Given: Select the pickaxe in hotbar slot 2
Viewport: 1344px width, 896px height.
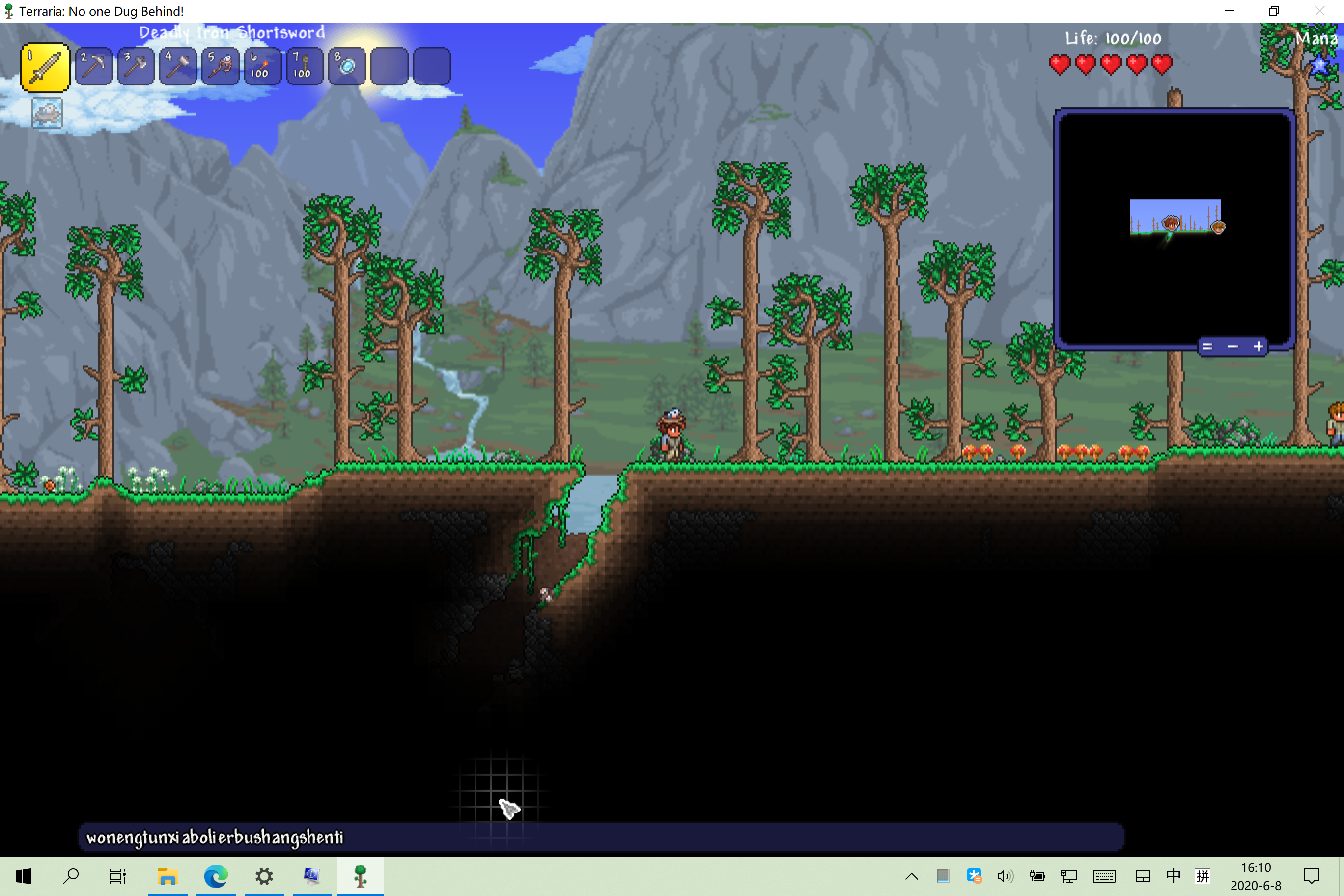Looking at the screenshot, I should (x=93, y=66).
